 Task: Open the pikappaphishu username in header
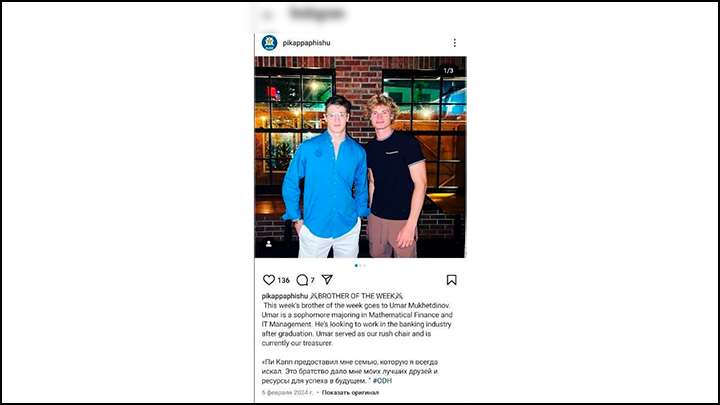[x=306, y=43]
